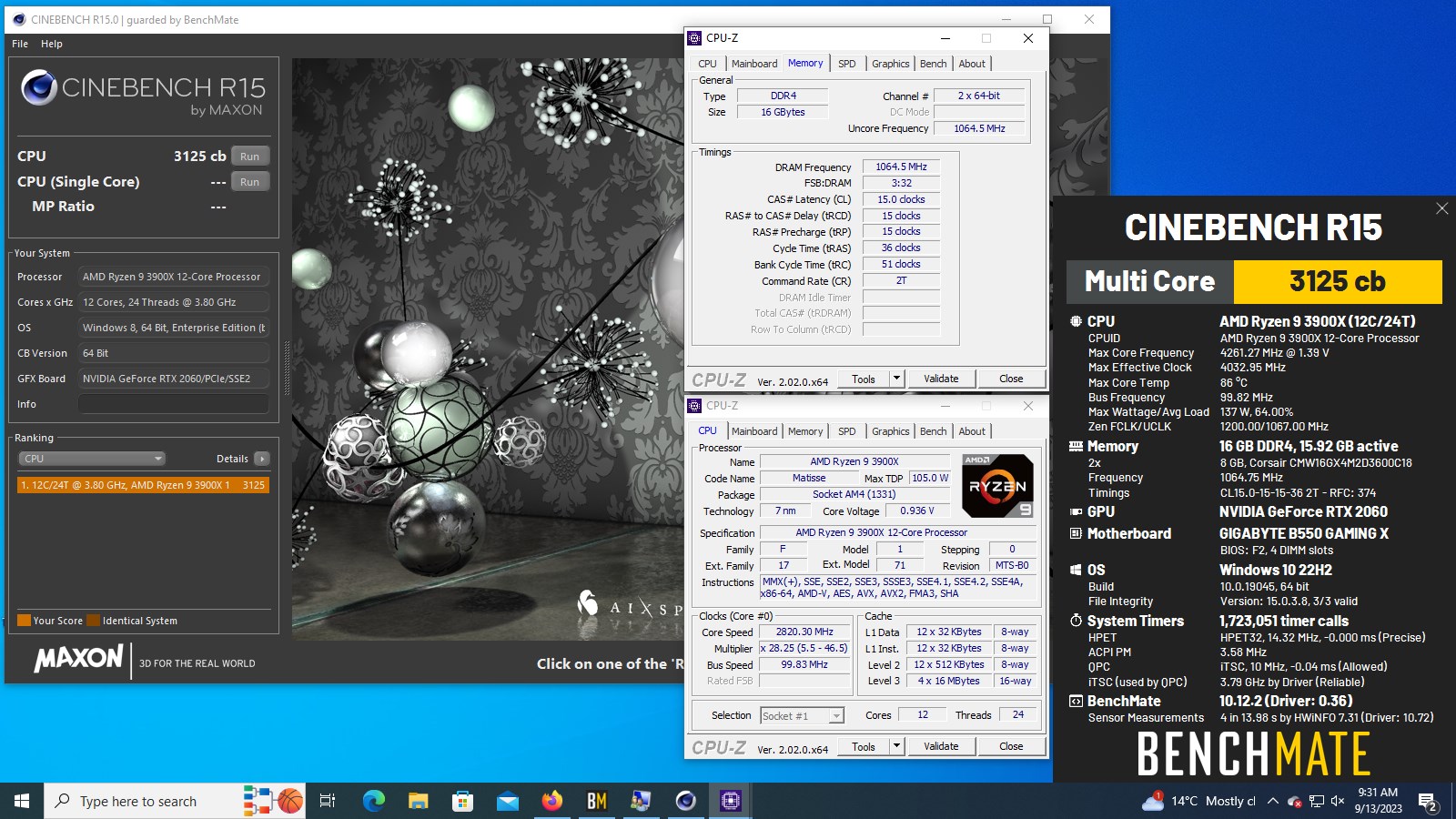1456x819 pixels.
Task: Click Validate in the upper CPU-Z window
Action: 941,379
